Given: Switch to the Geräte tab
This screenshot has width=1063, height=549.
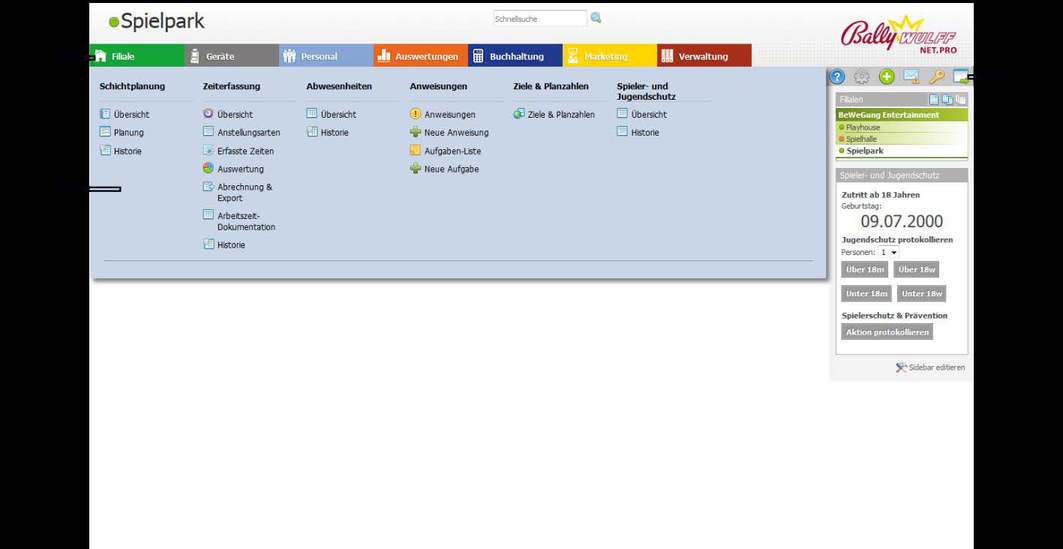Looking at the screenshot, I should tap(231, 56).
